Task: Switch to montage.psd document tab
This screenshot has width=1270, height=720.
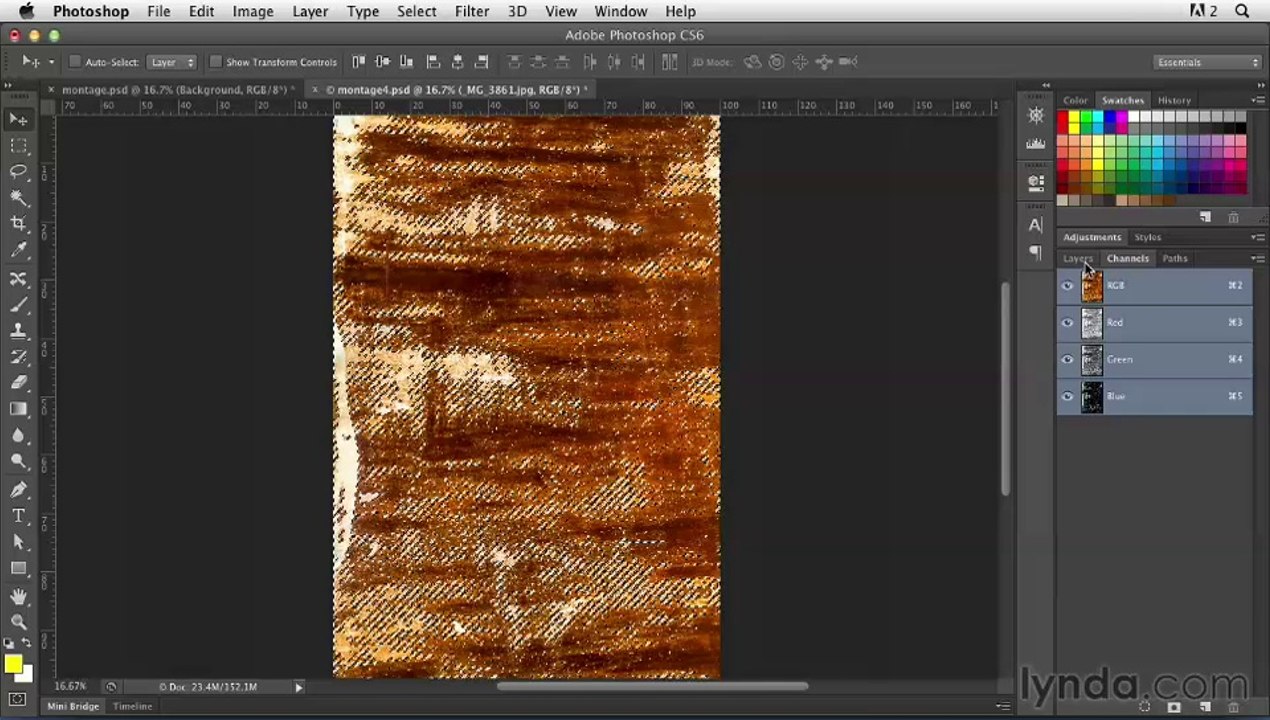Action: click(x=174, y=90)
